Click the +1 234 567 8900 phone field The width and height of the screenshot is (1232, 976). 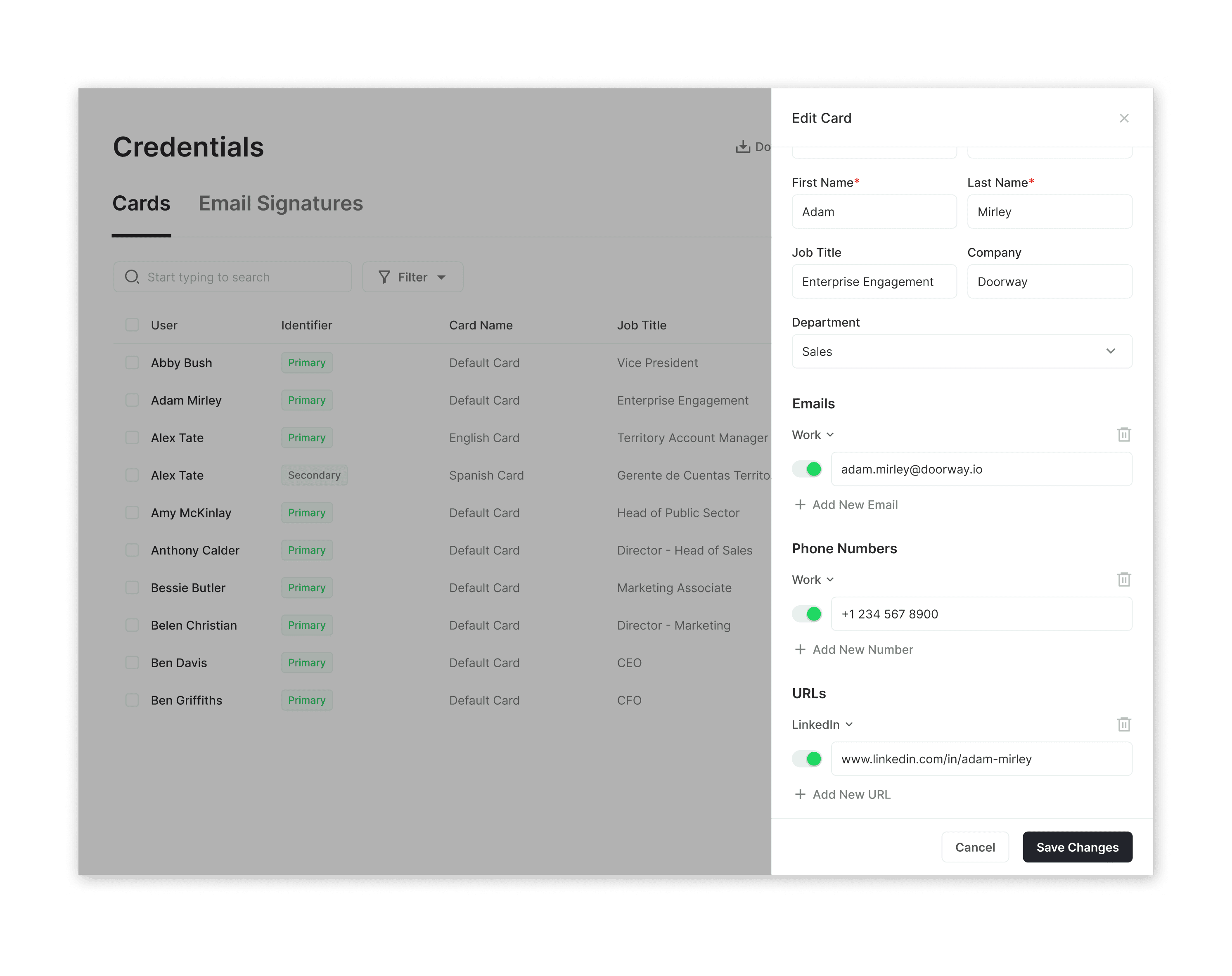point(981,614)
